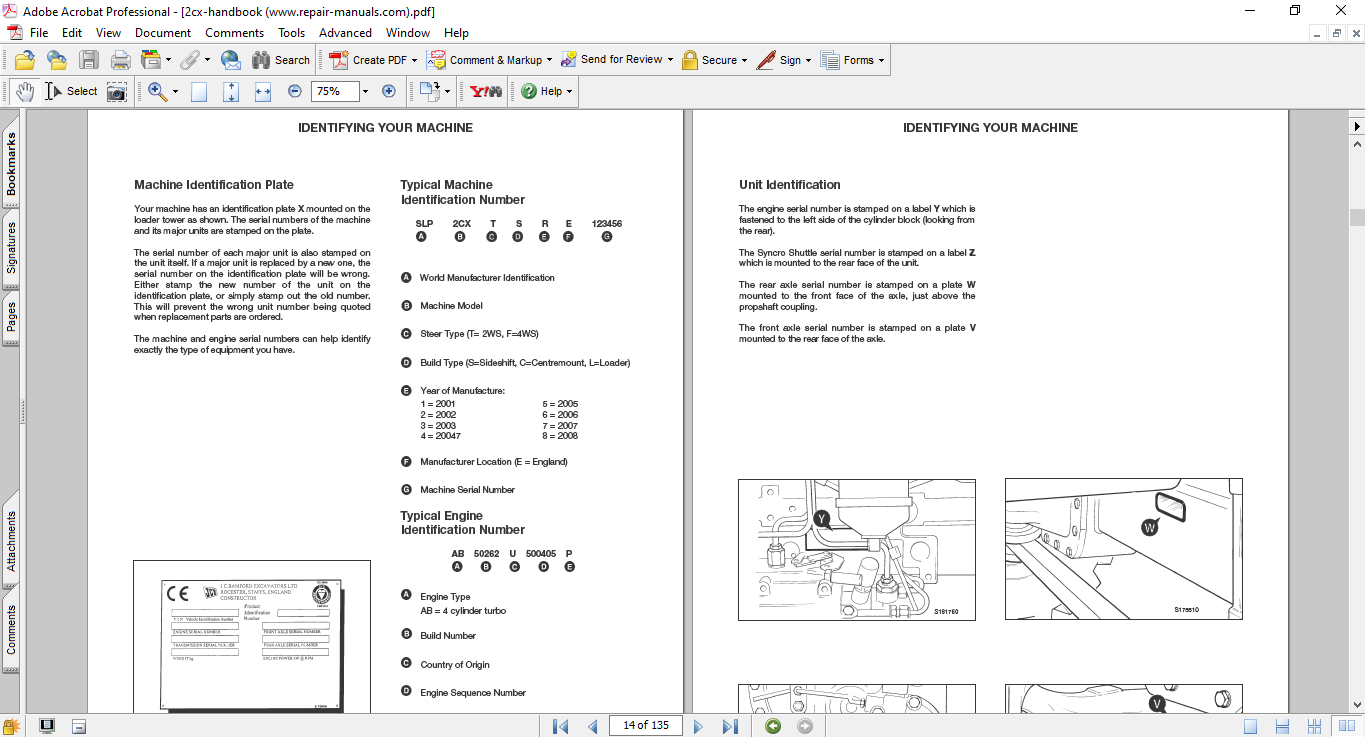Viewport: 1365px width, 737px height.
Task: Open the Bookmarks side tab
Action: (x=11, y=164)
